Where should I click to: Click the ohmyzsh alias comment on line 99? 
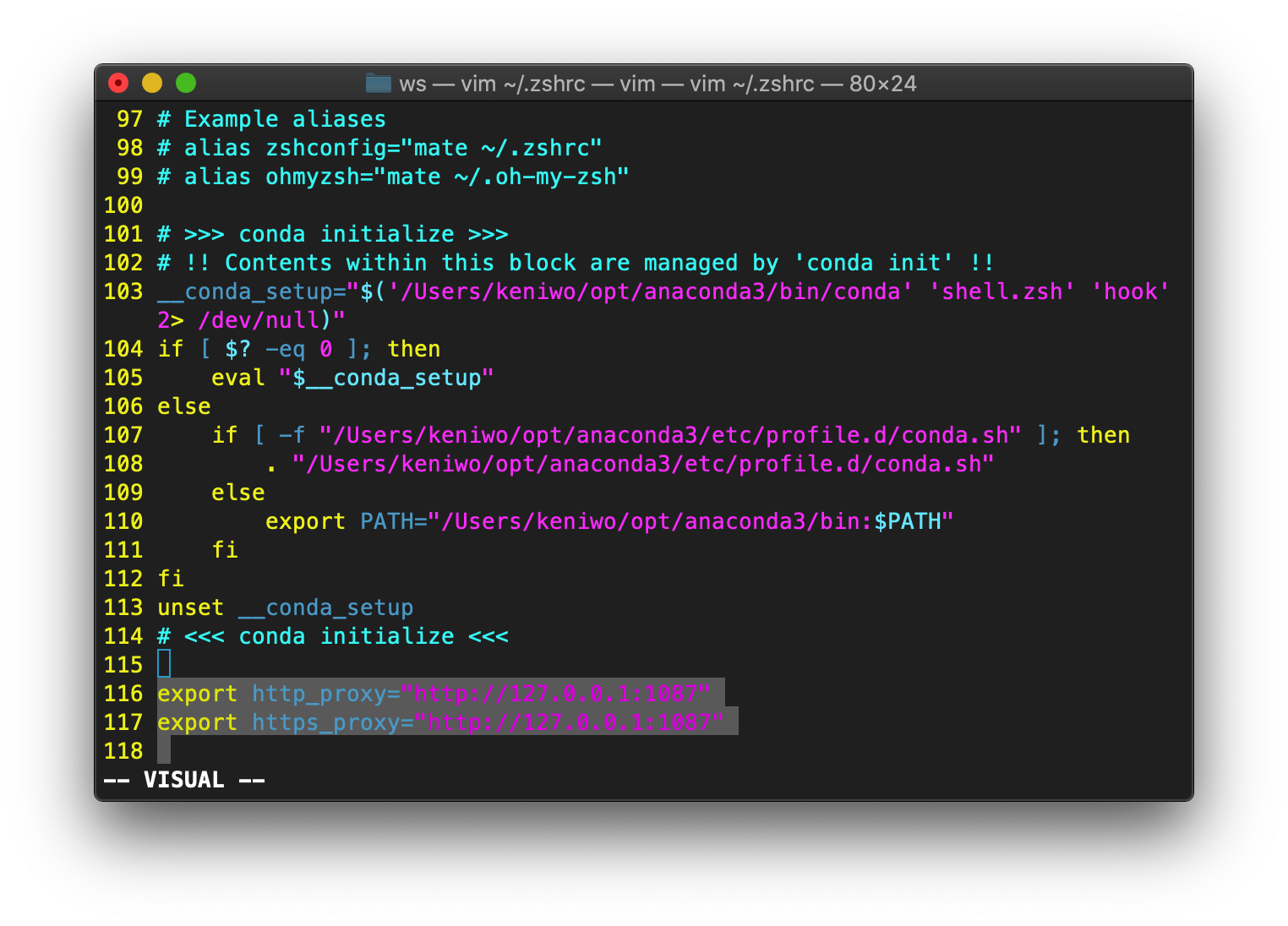click(x=393, y=177)
